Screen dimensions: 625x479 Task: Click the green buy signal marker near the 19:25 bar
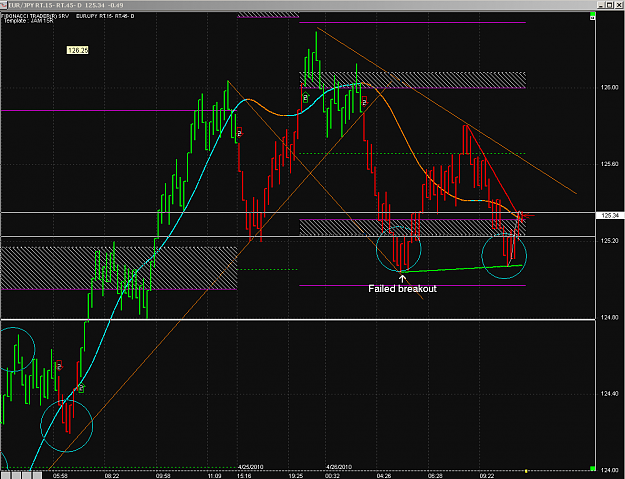306,97
